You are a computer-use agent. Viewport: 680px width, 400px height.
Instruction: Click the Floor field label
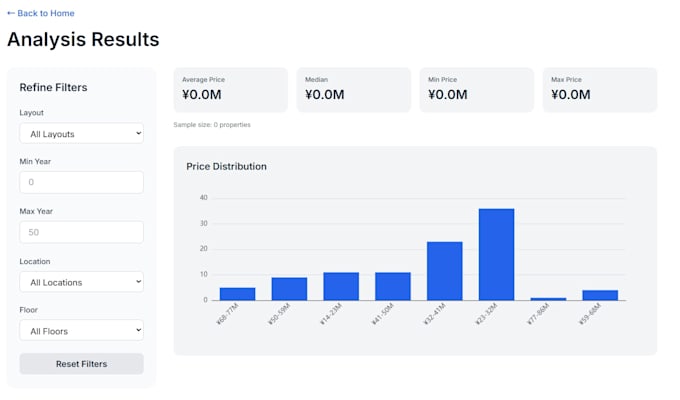tap(29, 310)
